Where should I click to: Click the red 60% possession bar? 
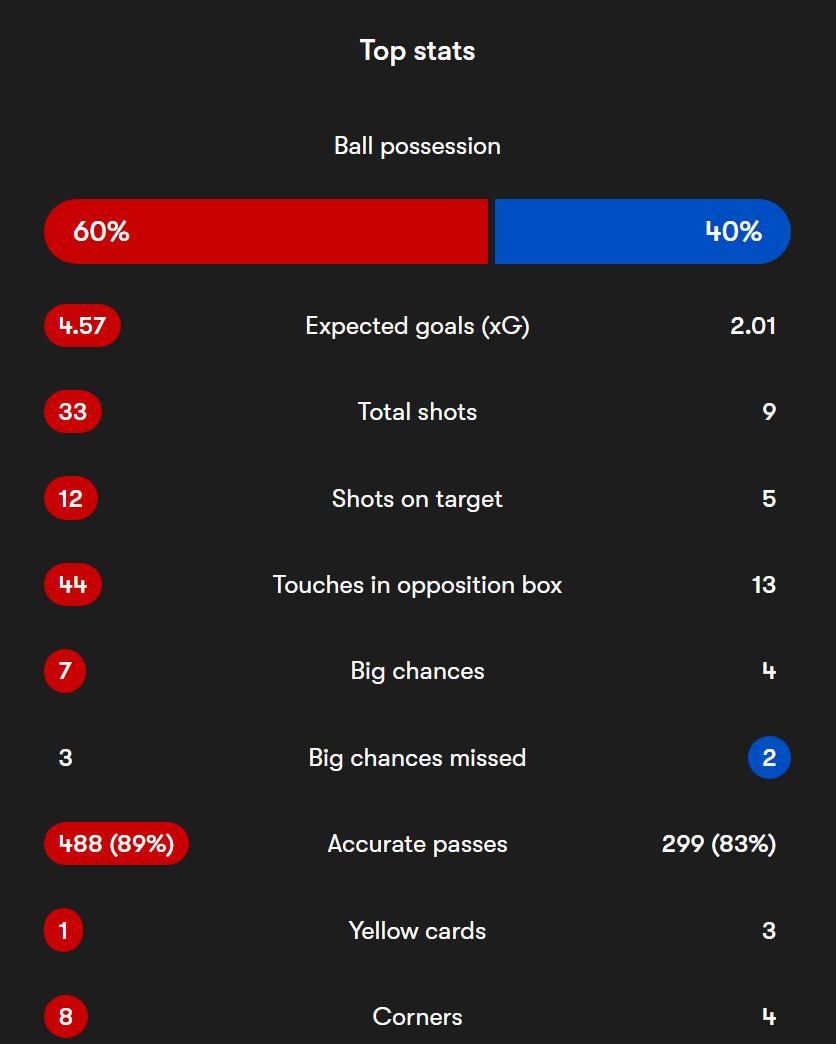(266, 232)
